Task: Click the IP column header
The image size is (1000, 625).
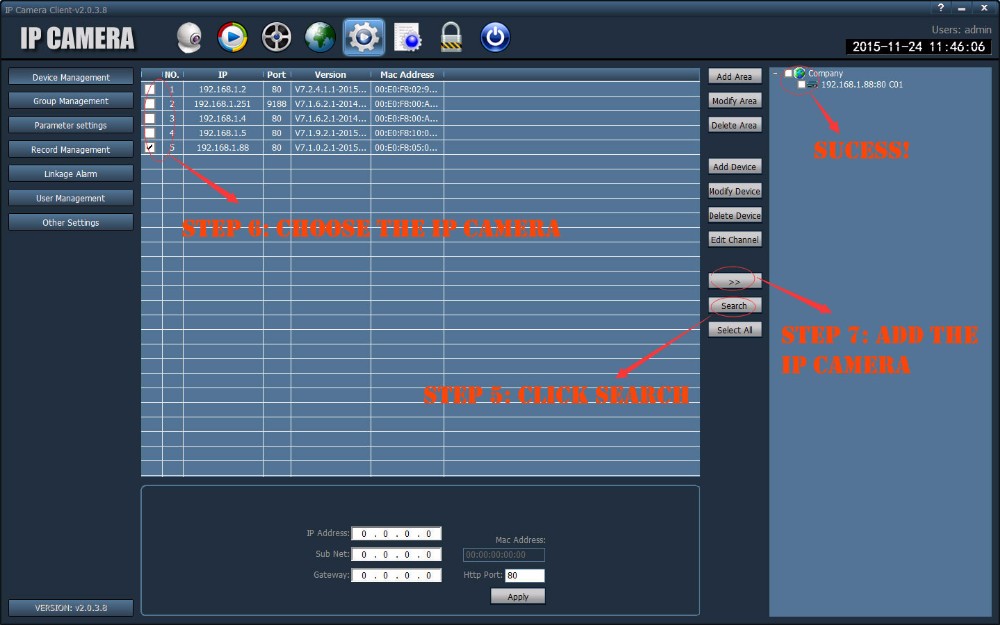Action: point(223,75)
